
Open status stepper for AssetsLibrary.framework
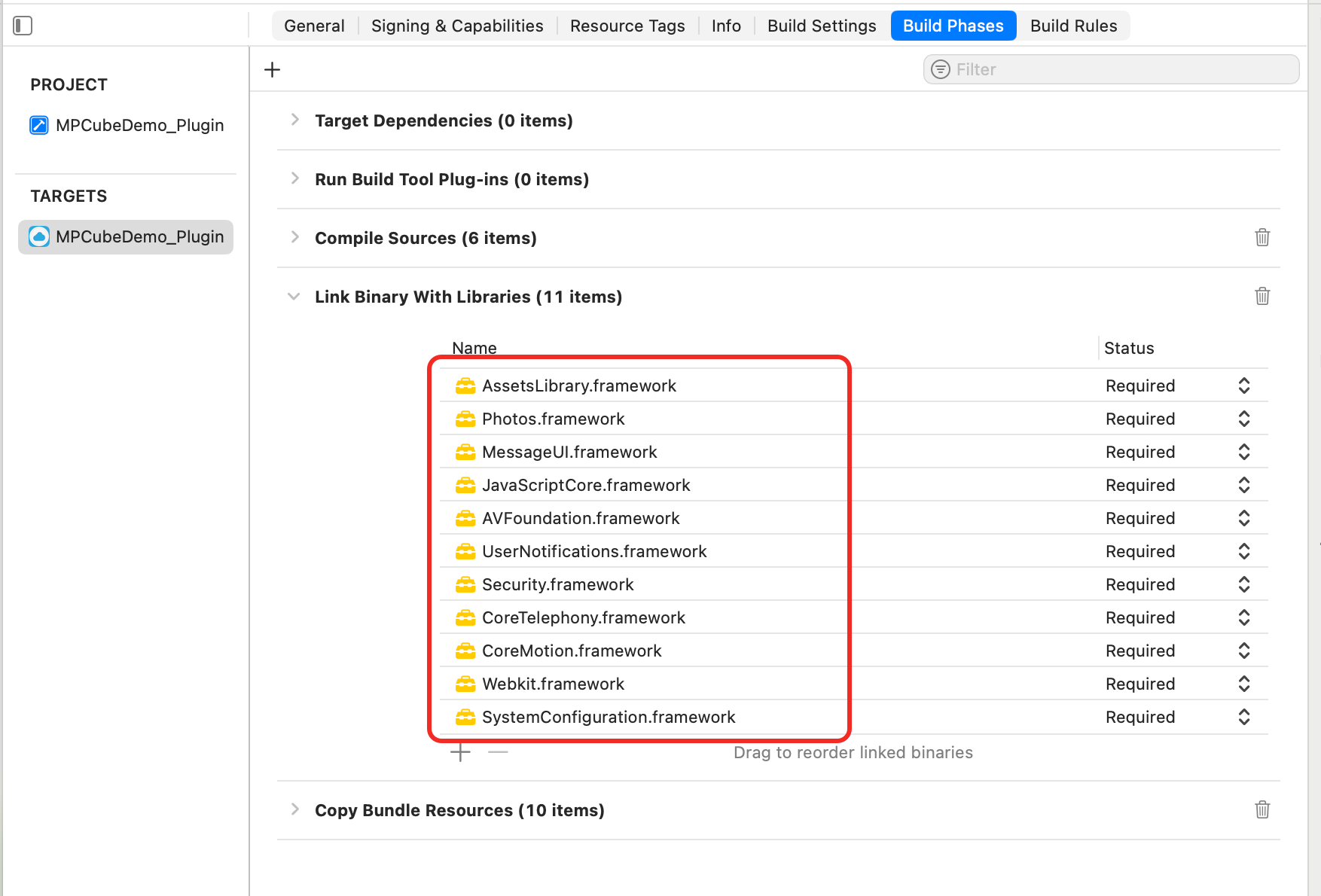(x=1244, y=386)
